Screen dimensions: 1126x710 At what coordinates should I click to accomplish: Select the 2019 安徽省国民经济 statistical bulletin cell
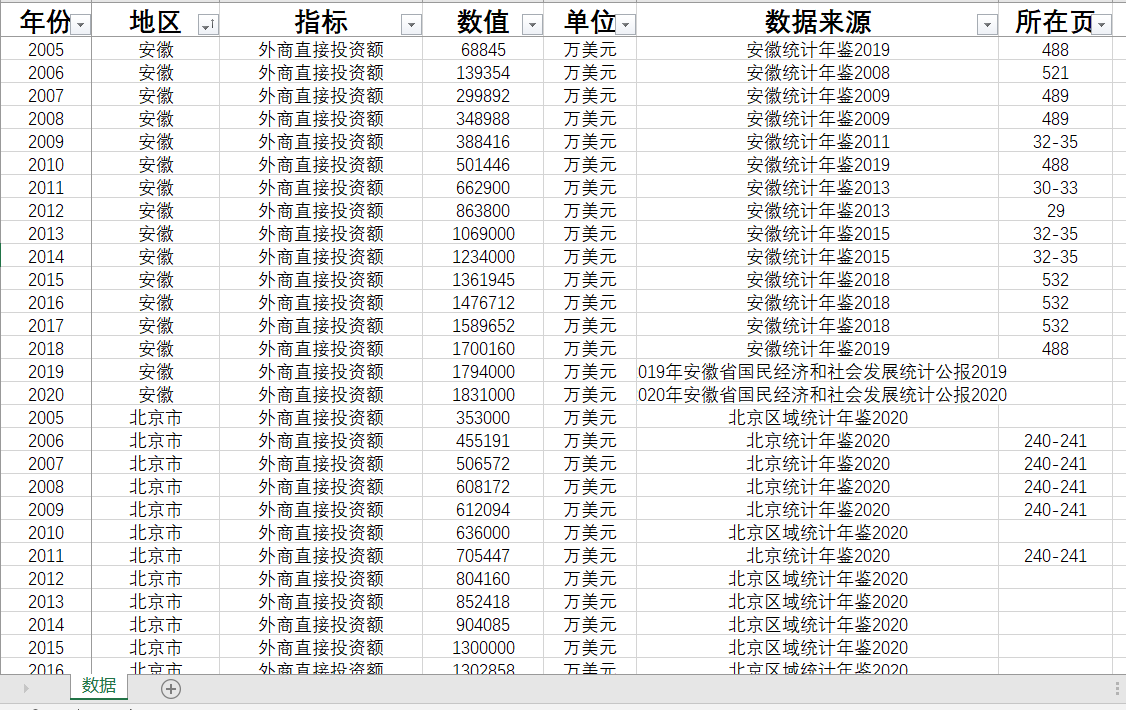(817, 372)
